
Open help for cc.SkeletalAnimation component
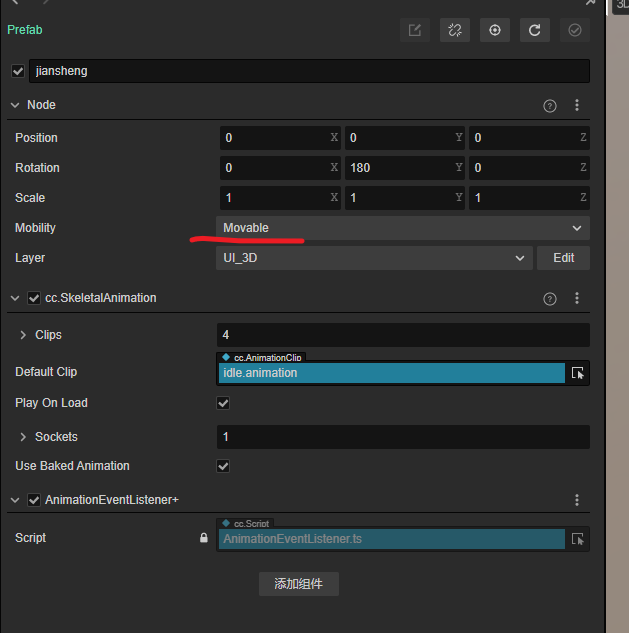point(550,299)
